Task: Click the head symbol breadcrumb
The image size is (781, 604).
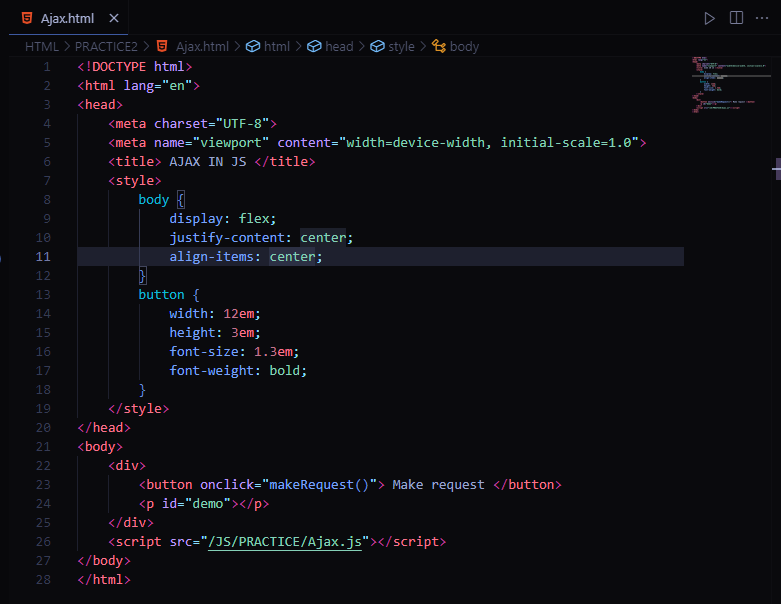Action: [339, 46]
